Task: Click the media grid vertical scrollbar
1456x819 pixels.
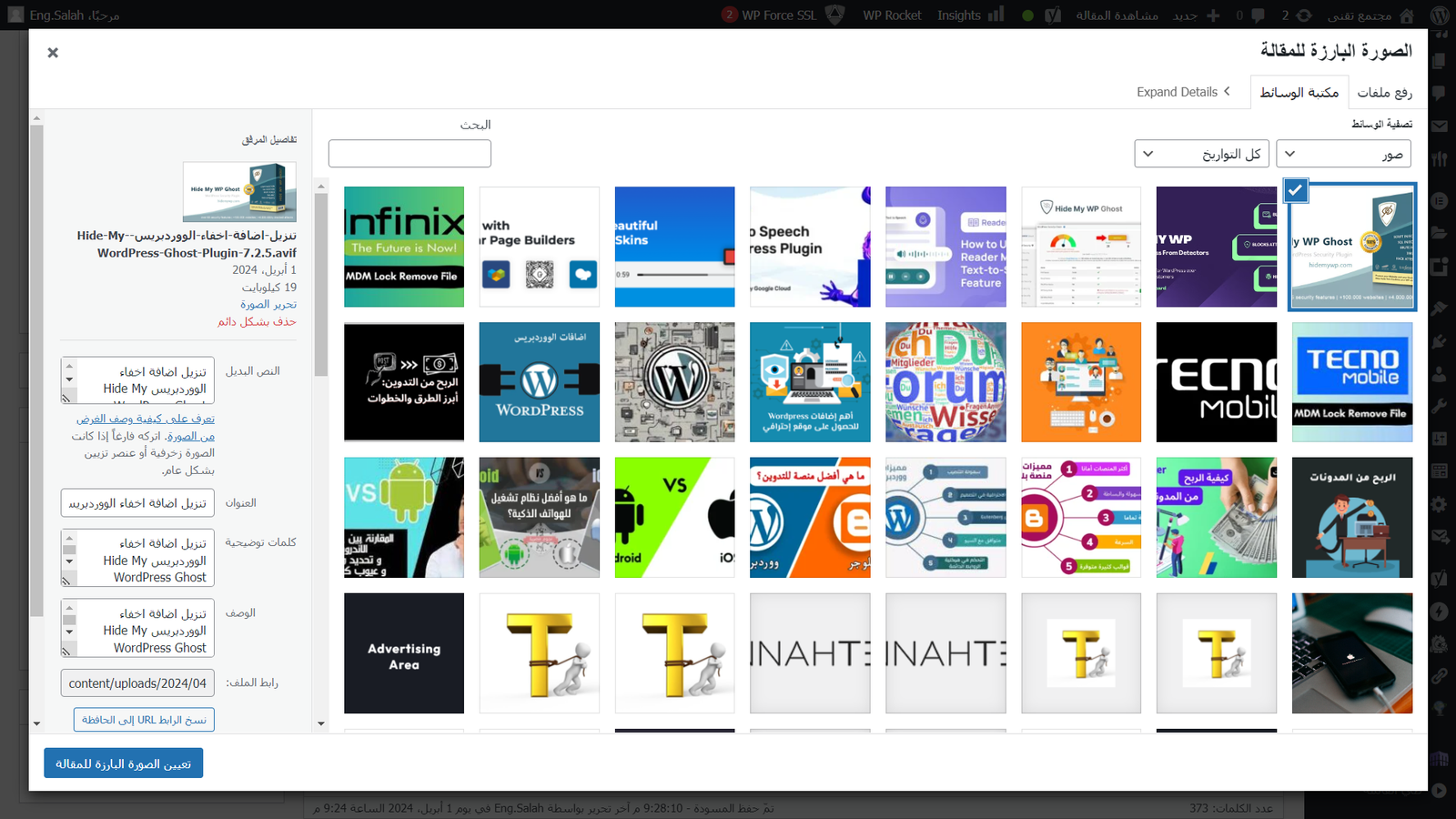Action: [321, 455]
